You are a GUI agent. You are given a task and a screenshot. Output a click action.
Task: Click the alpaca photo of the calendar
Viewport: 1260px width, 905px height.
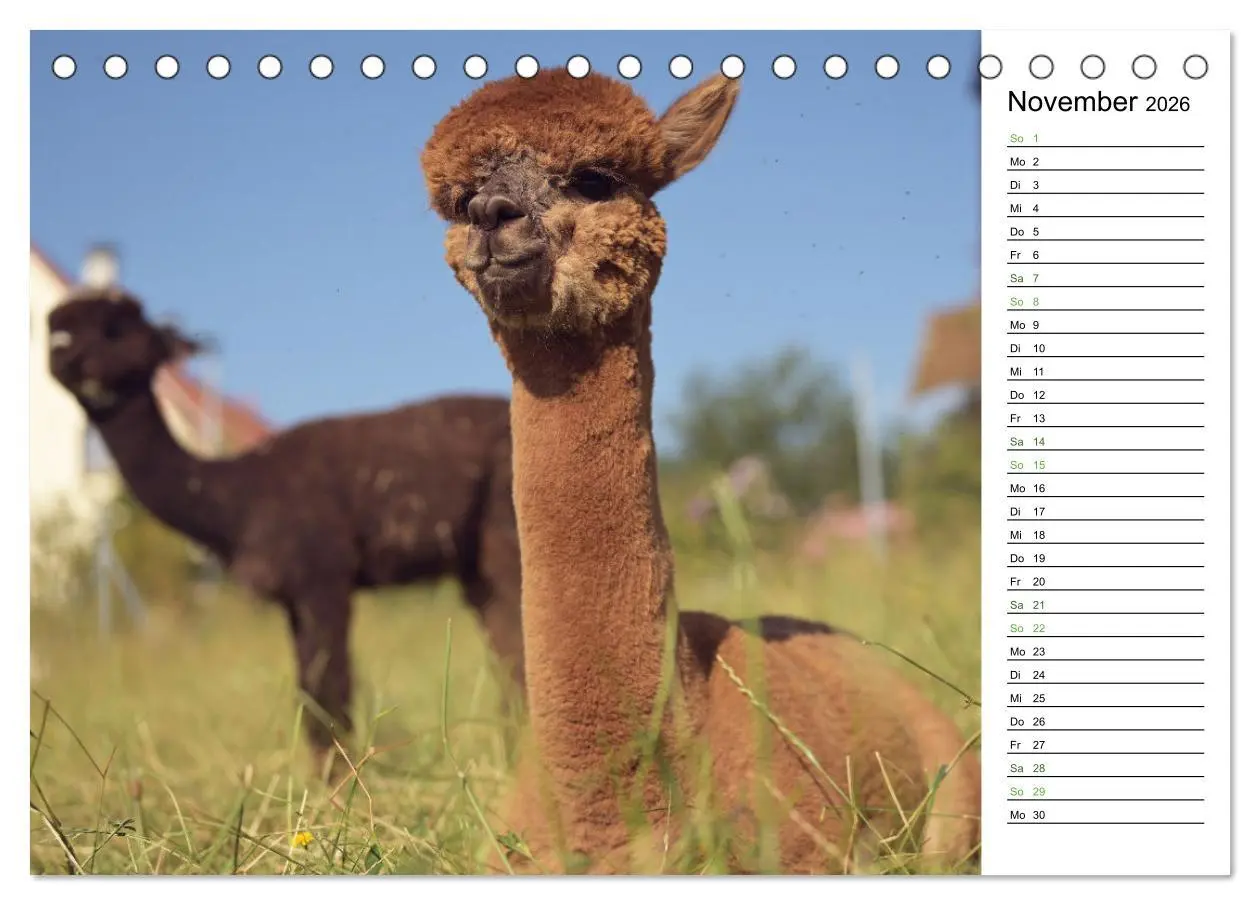505,452
